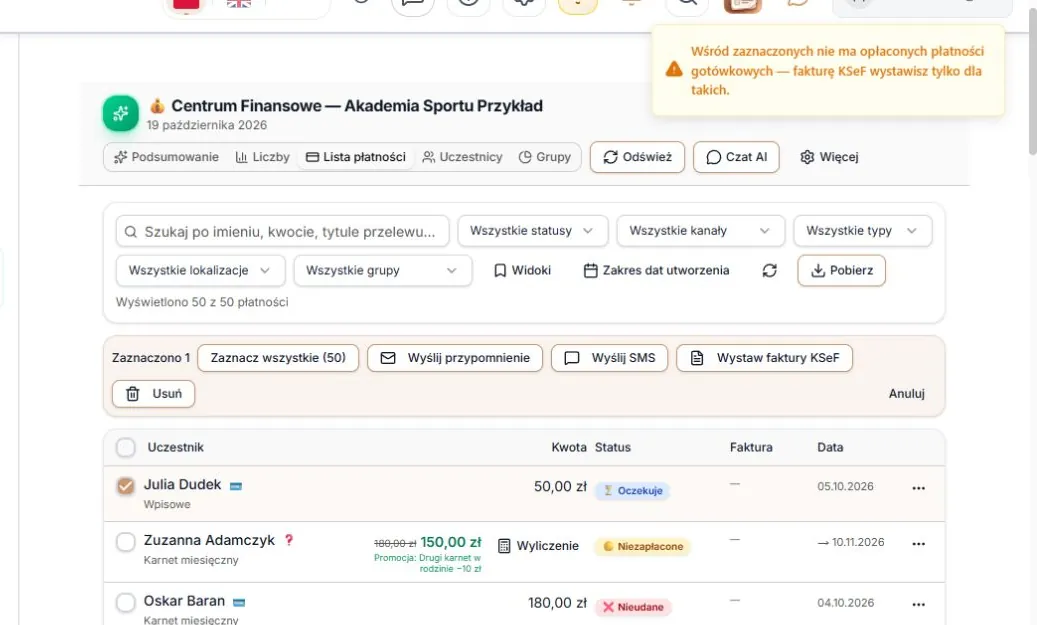Viewport: 1037px width, 625px height.
Task: Check Oskar Baran's row checkbox
Action: [x=126, y=603]
